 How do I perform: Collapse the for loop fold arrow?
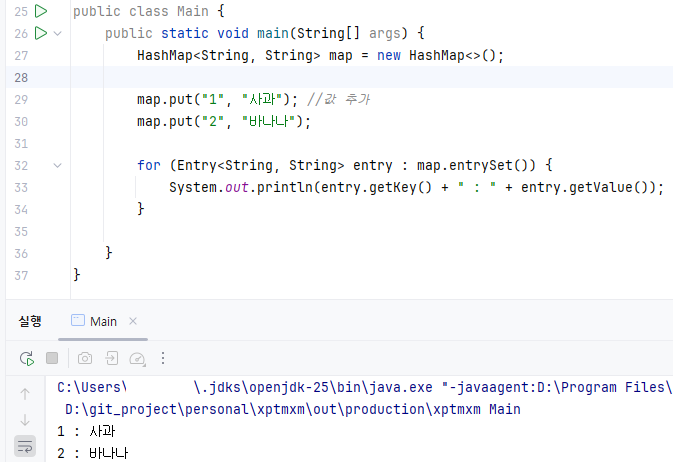coord(58,165)
